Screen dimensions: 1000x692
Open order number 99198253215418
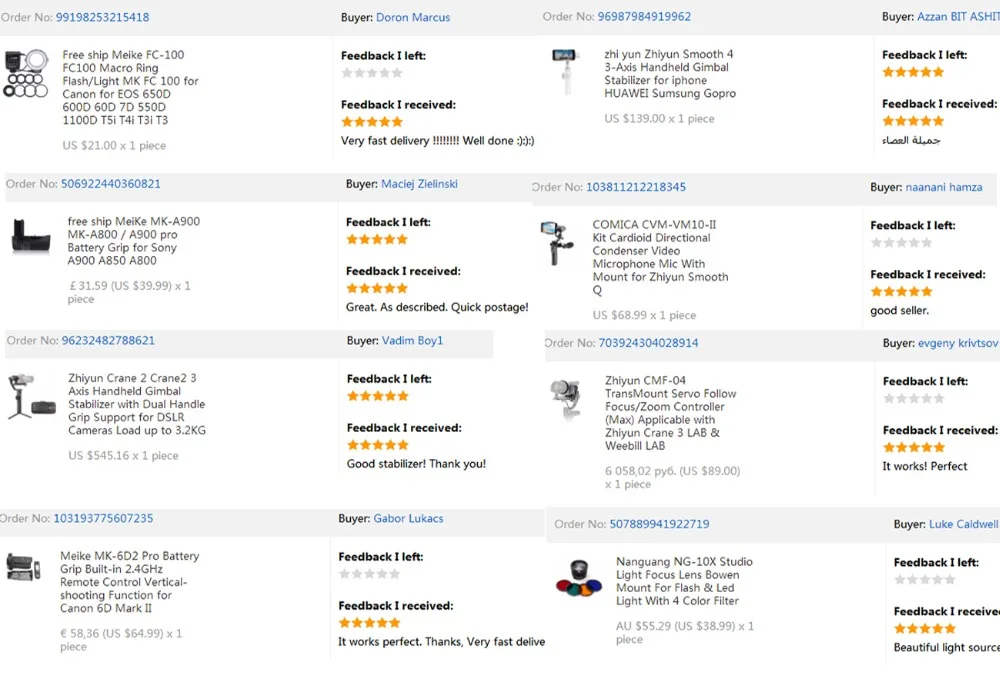(102, 18)
